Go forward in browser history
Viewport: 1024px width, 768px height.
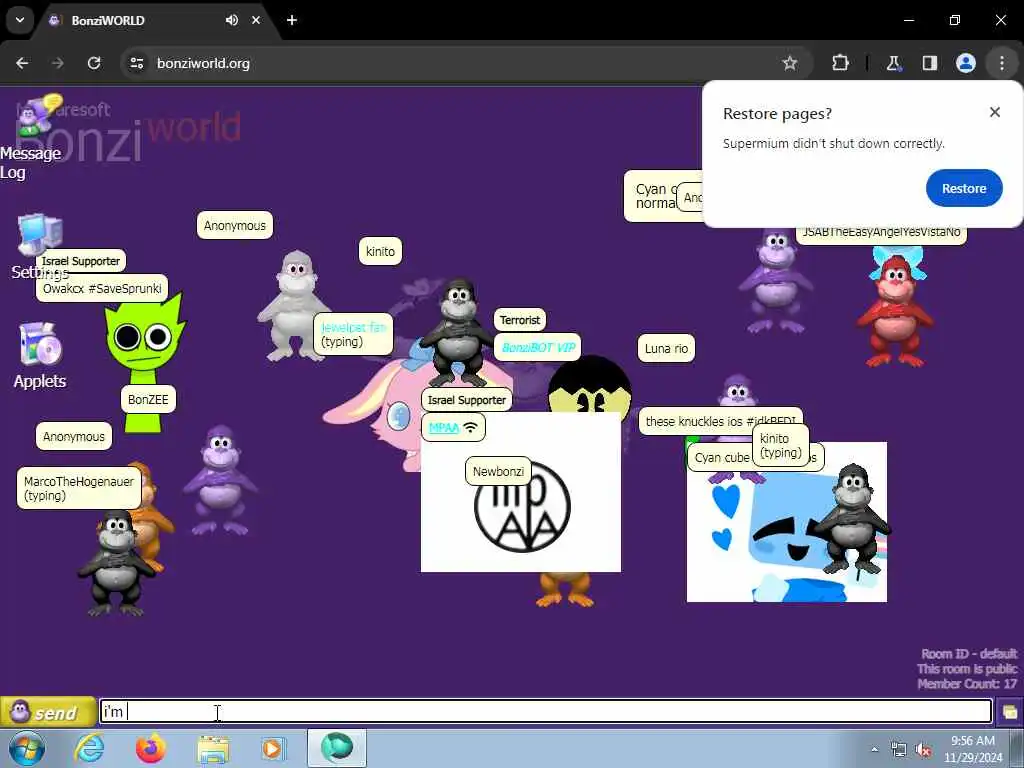(58, 63)
